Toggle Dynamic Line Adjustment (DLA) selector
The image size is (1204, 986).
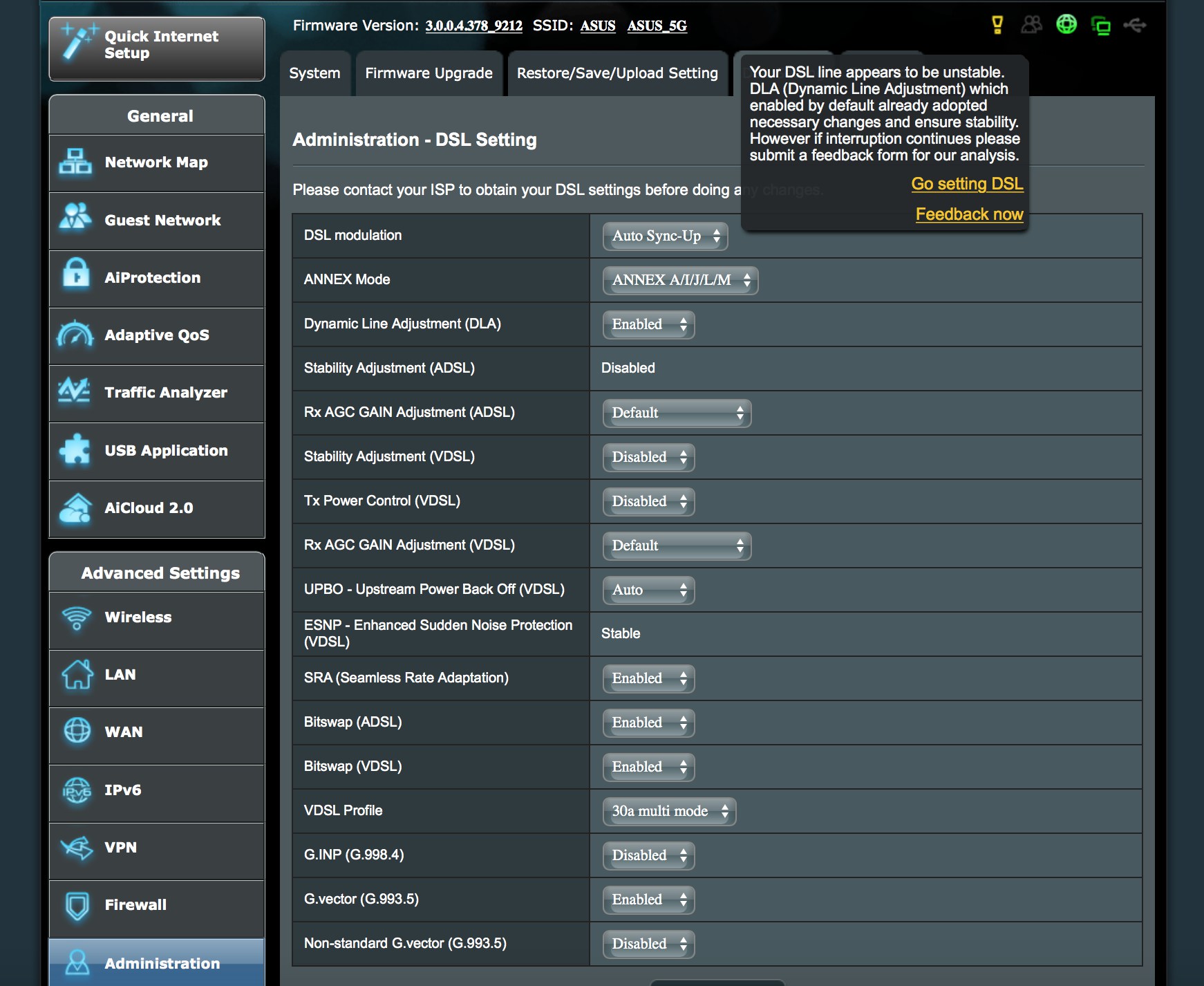pos(648,325)
